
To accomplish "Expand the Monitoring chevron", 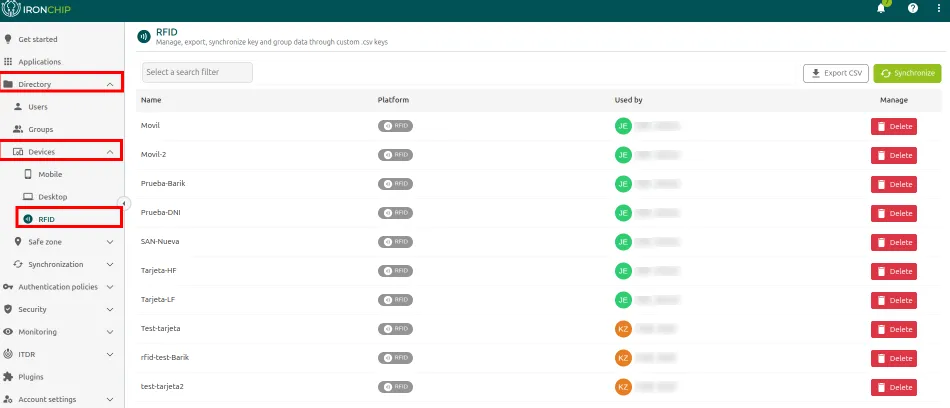I will tap(110, 332).
